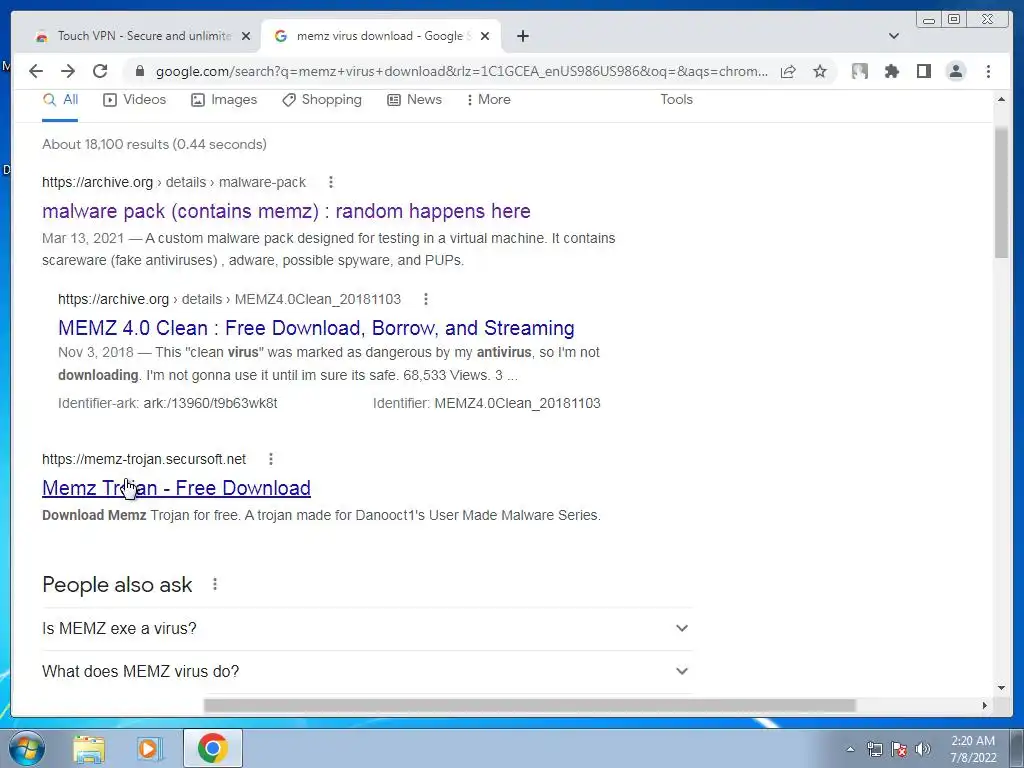Open the Extensions puzzle icon
This screenshot has width=1024, height=768.
point(891,71)
